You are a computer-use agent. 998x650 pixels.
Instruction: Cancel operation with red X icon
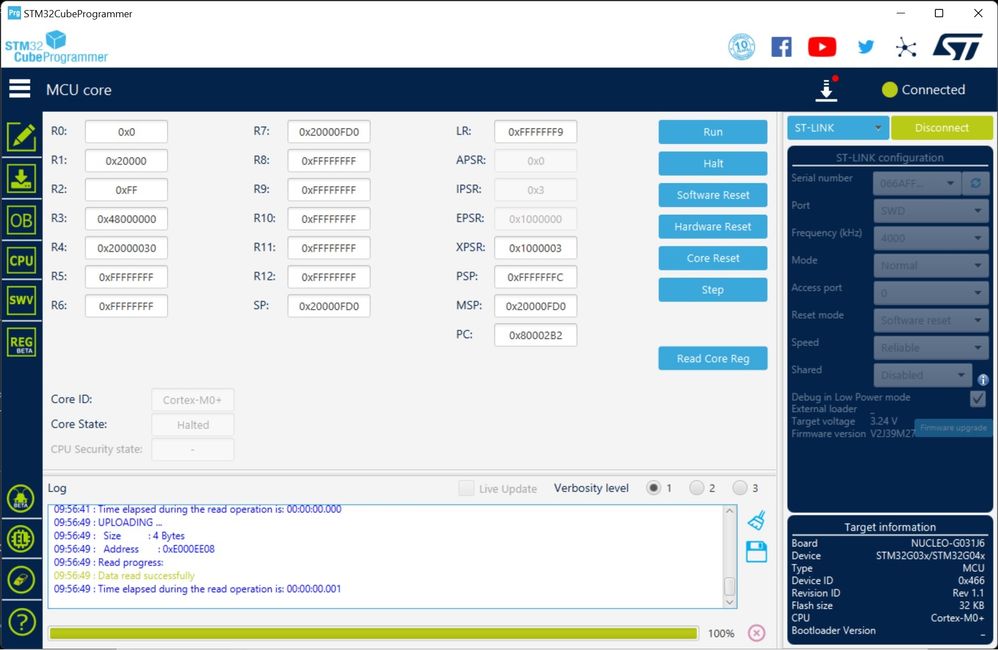point(756,633)
